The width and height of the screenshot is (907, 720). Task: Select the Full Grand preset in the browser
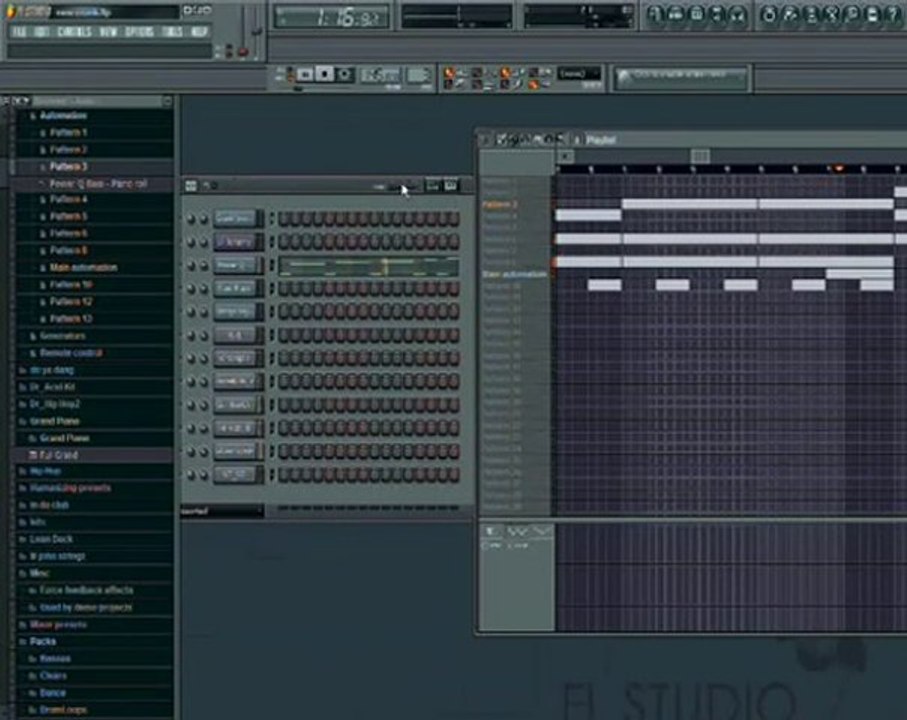tap(58, 455)
